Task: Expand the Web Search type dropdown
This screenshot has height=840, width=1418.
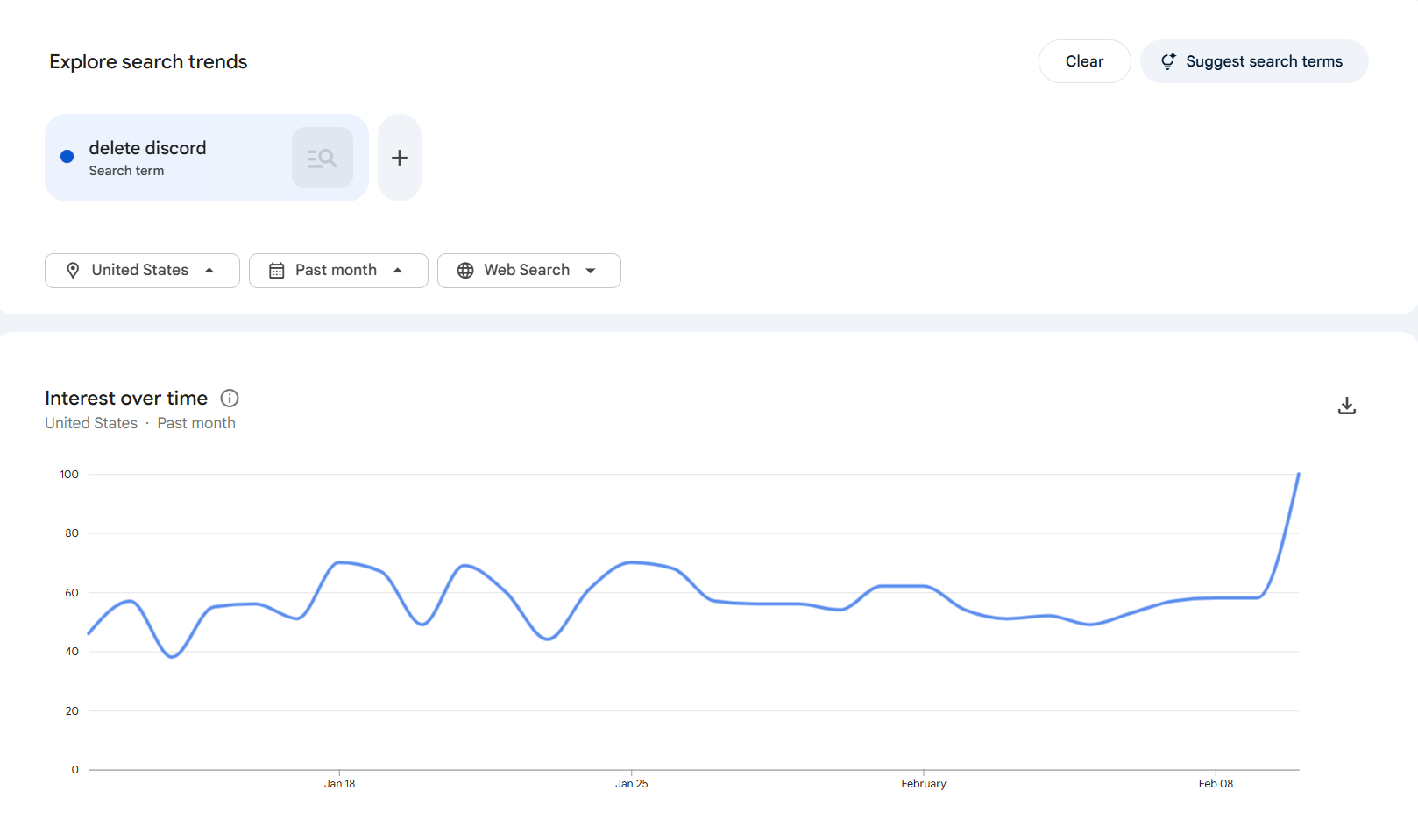Action: (591, 271)
